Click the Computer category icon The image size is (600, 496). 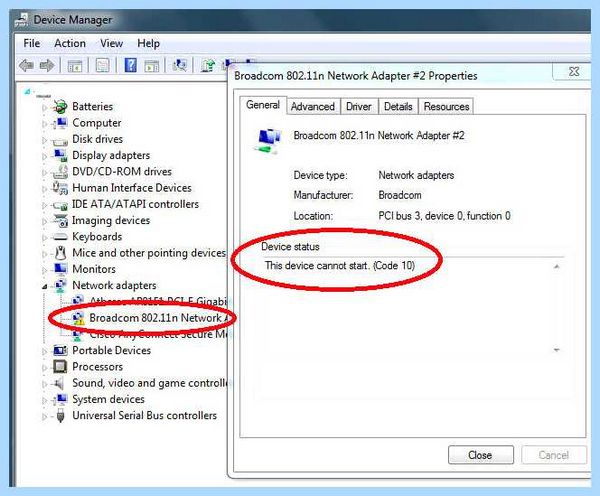[60, 123]
